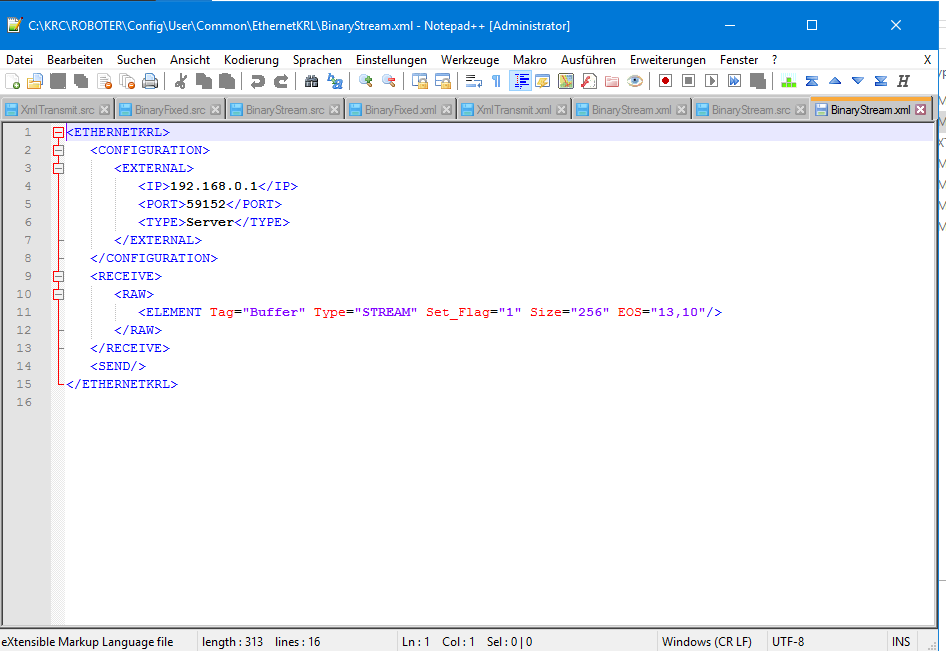Collapse the EXTERNAL fold marker
The image size is (946, 651).
point(58,168)
